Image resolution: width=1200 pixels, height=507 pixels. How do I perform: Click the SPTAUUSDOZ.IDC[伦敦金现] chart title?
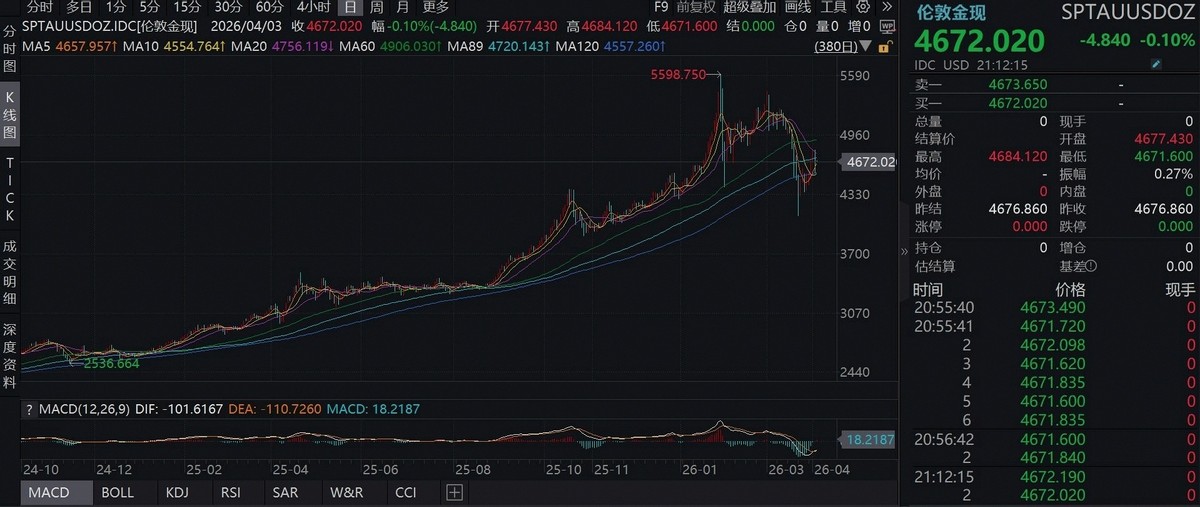click(111, 26)
